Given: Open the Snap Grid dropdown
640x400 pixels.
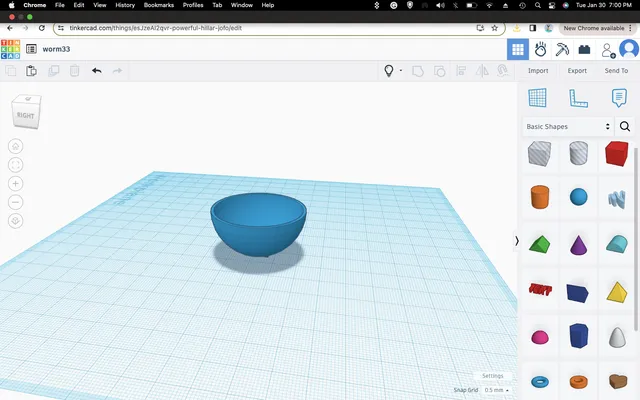Looking at the screenshot, I should click(496, 390).
